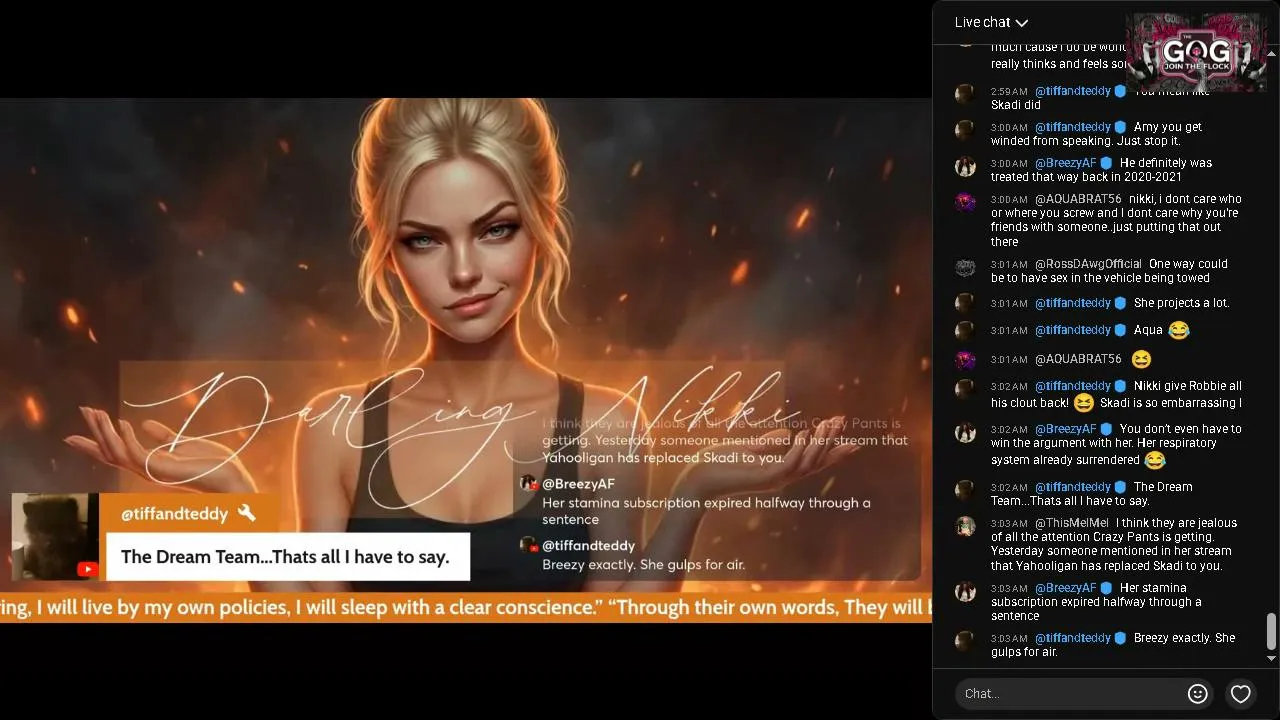Viewport: 1280px width, 720px height.
Task: Click the wrench icon beside overlay @tiffandteddy
Action: click(x=246, y=514)
